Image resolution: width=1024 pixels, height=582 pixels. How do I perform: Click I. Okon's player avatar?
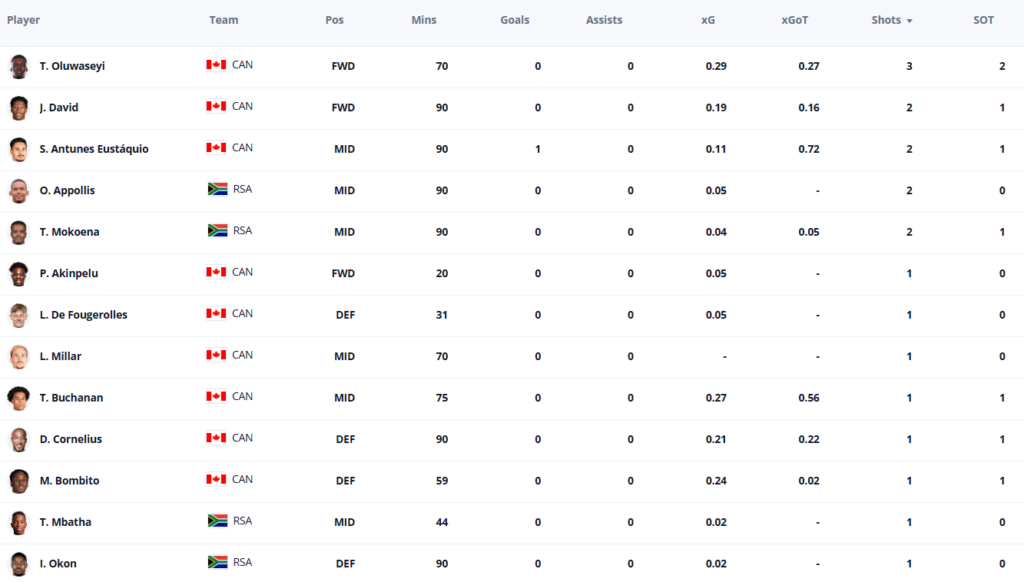coord(19,564)
